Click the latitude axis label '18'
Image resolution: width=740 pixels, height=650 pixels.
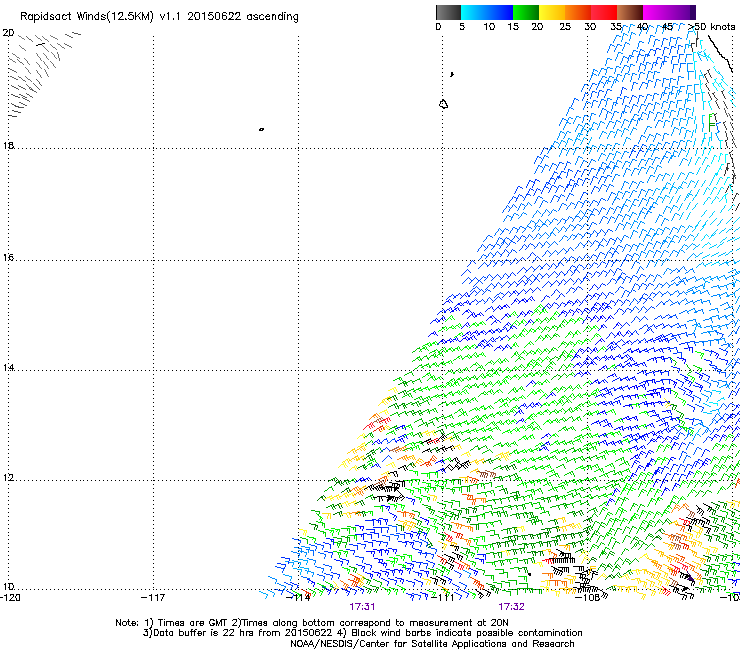(x=8, y=145)
